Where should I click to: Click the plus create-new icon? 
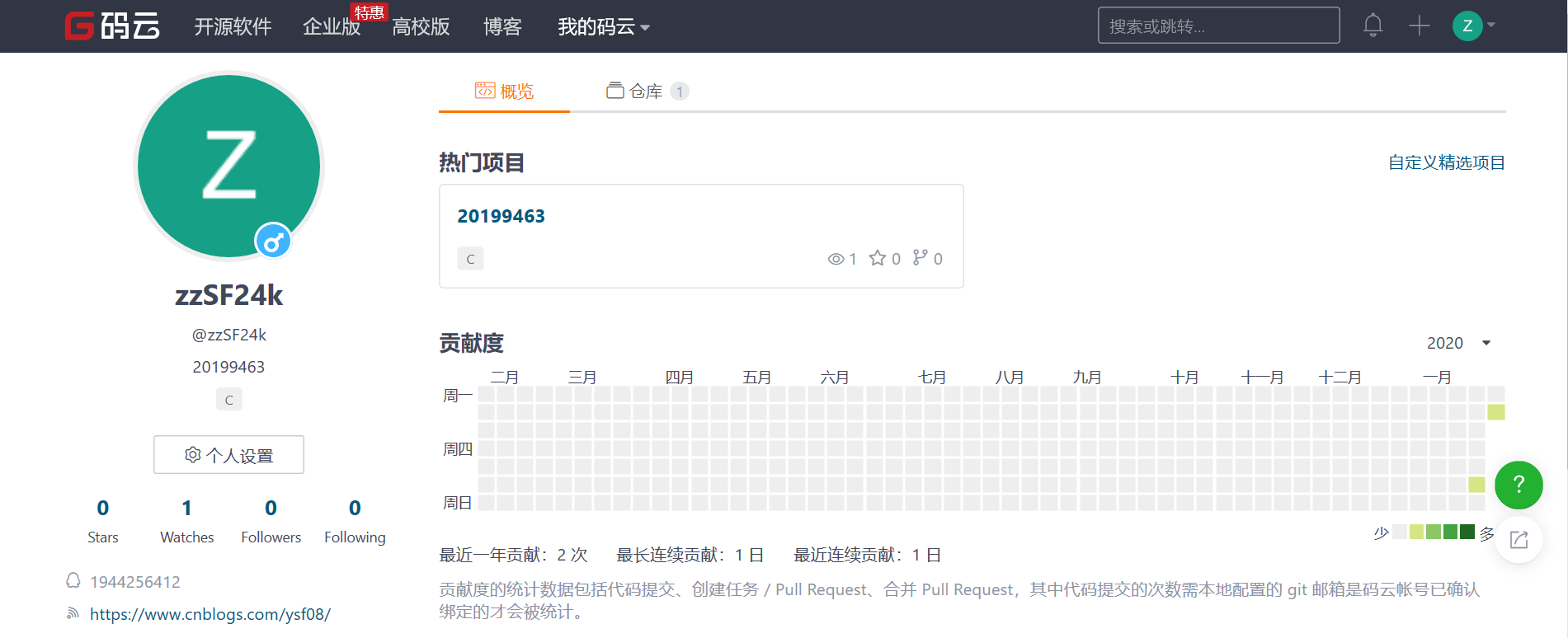[1420, 26]
